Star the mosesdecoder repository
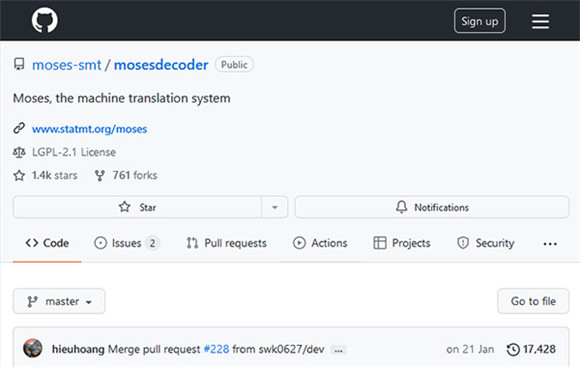Image resolution: width=580 pixels, height=367 pixels. [x=138, y=207]
